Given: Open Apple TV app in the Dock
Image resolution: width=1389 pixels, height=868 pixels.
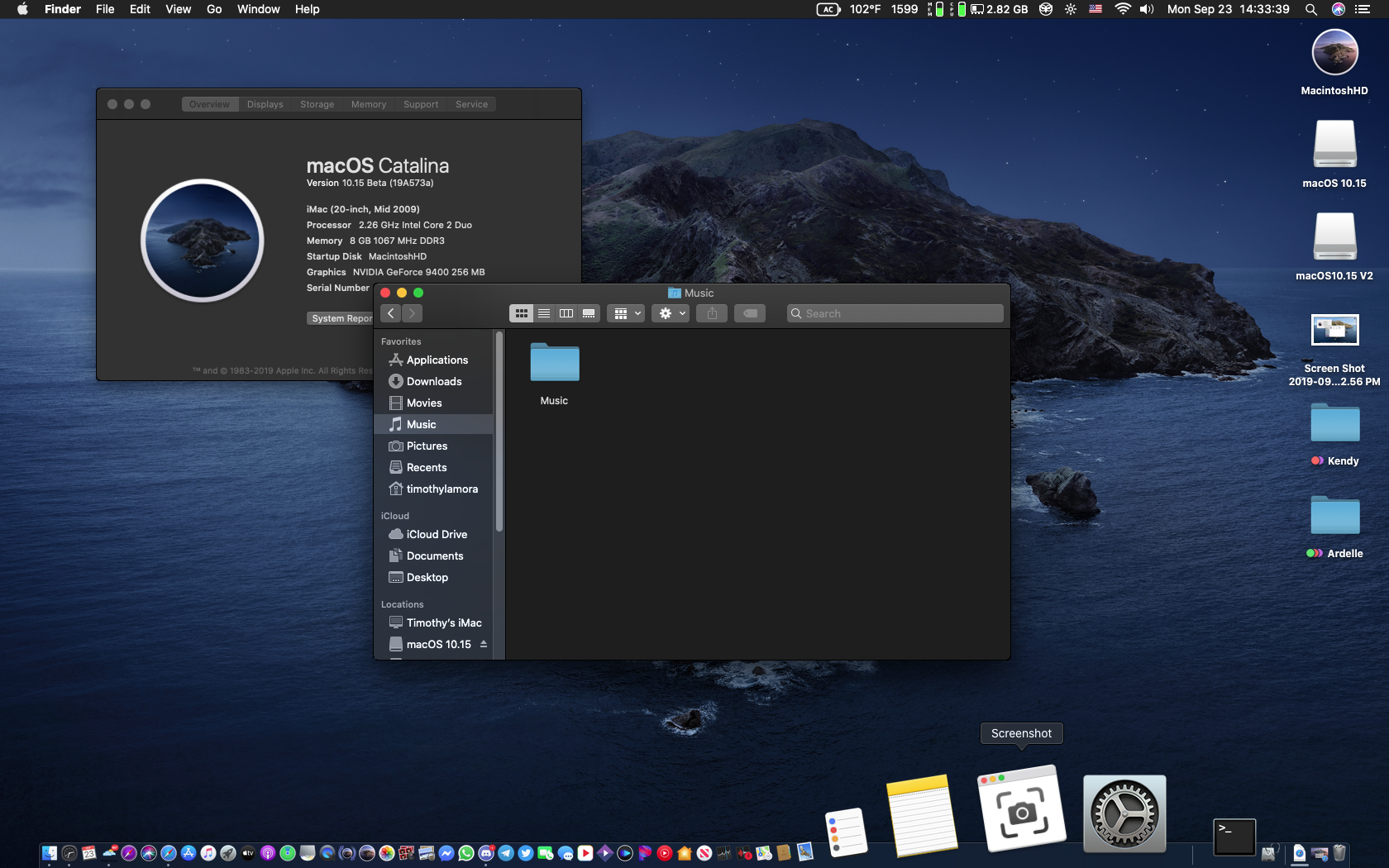Looking at the screenshot, I should (x=247, y=853).
